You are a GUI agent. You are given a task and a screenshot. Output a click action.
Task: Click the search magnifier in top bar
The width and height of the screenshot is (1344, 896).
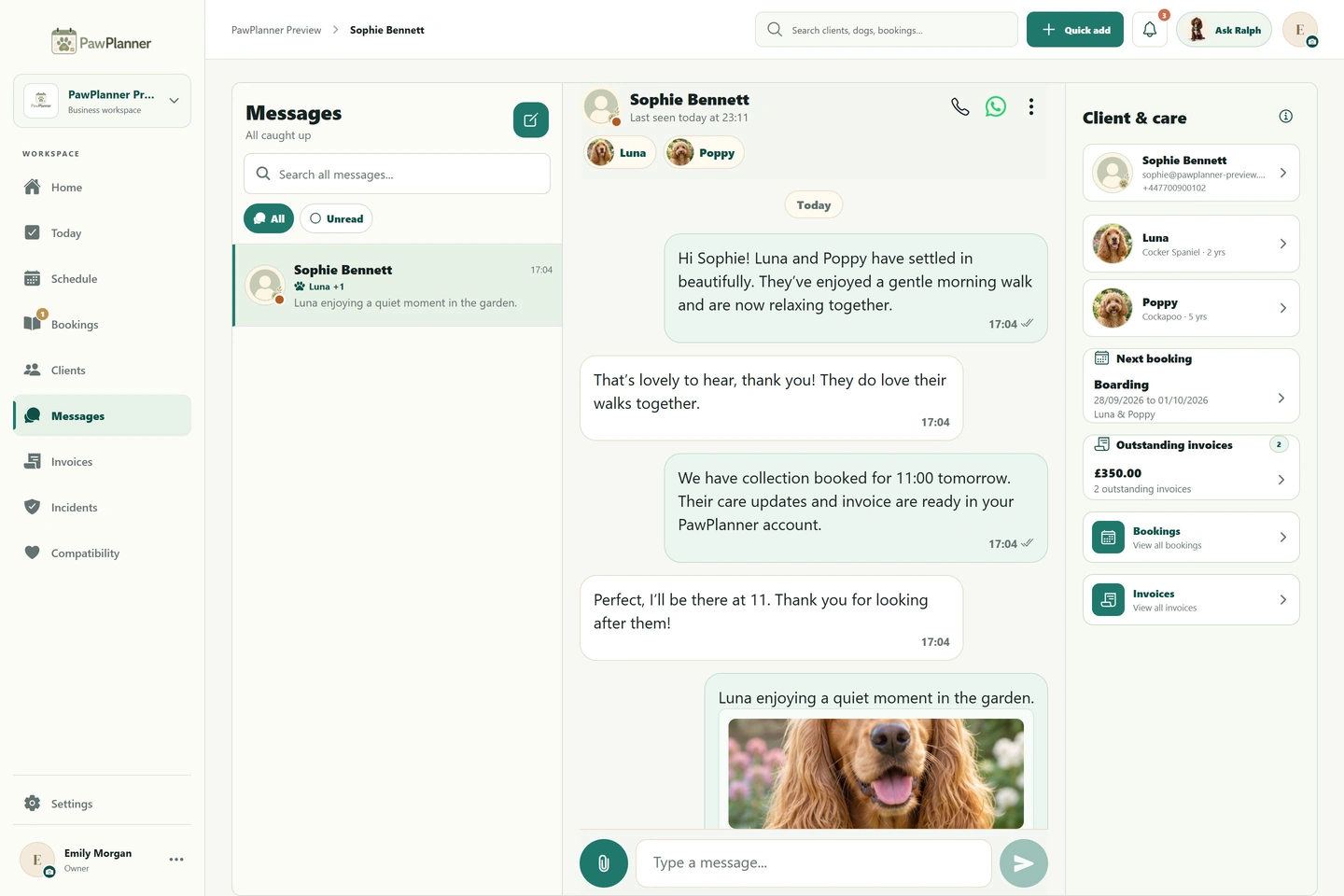pos(775,30)
